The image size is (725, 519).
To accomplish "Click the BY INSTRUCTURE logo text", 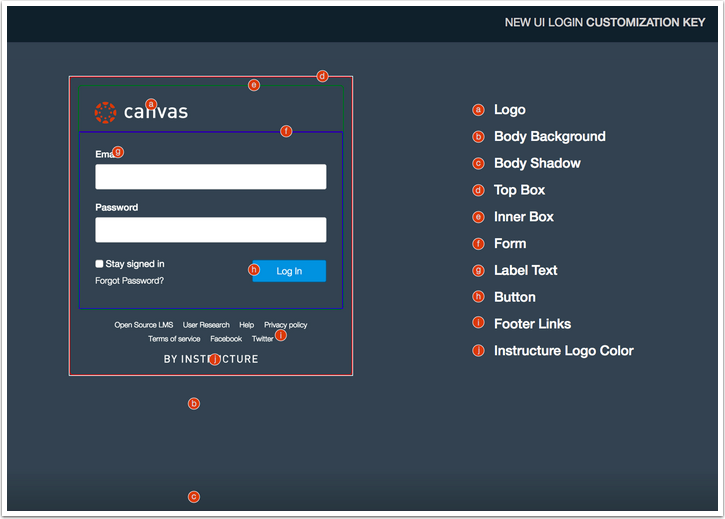I will 211,359.
